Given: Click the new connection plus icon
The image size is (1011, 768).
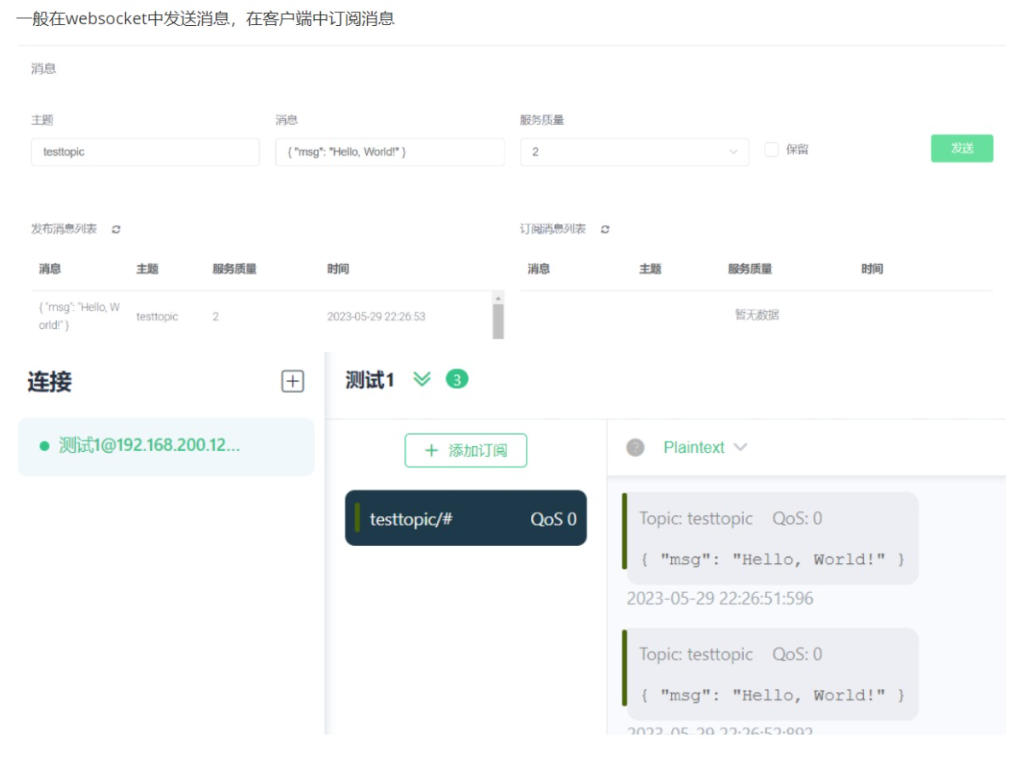Looking at the screenshot, I should pyautogui.click(x=292, y=381).
